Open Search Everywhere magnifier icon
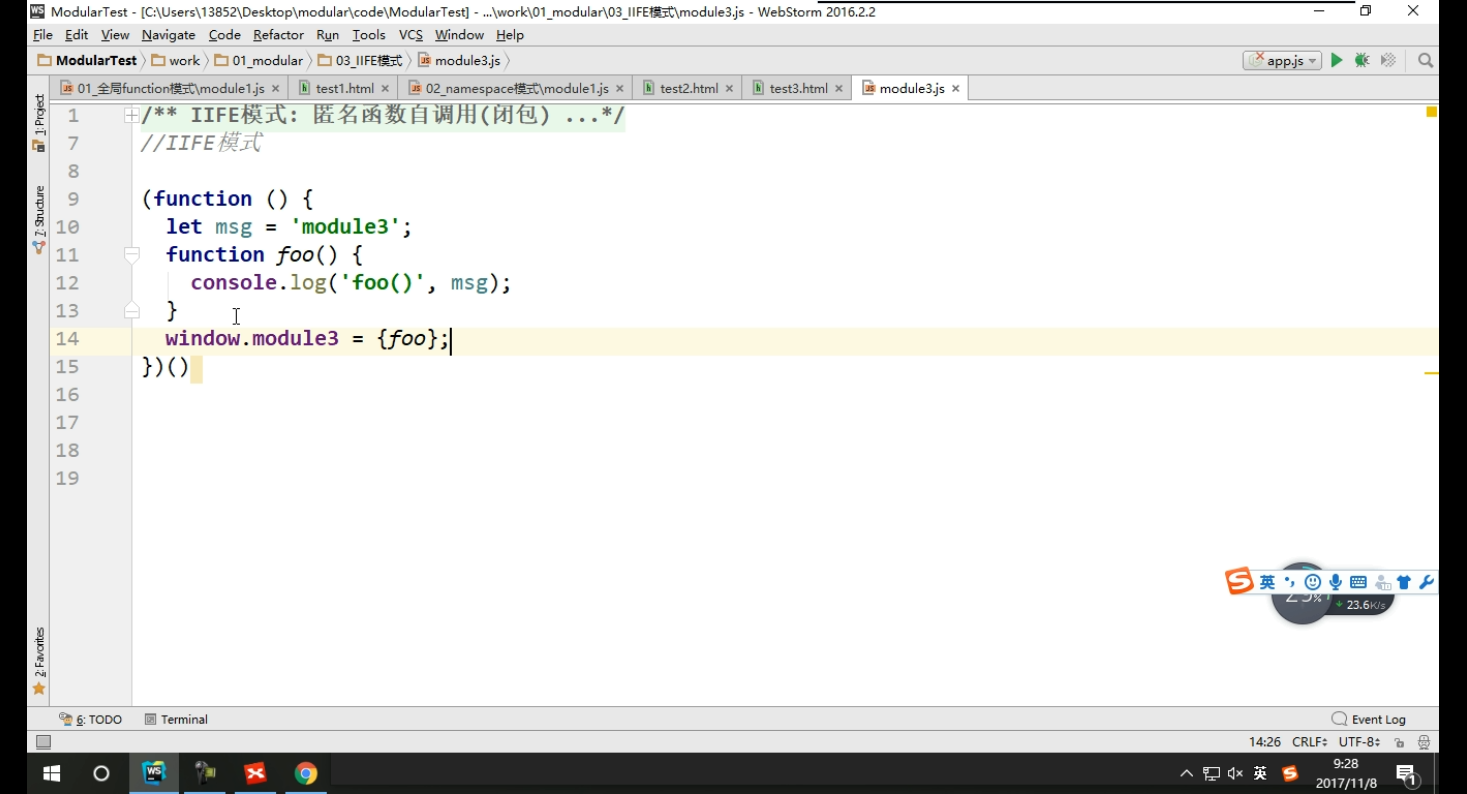The width and height of the screenshot is (1467, 794). pos(1426,61)
